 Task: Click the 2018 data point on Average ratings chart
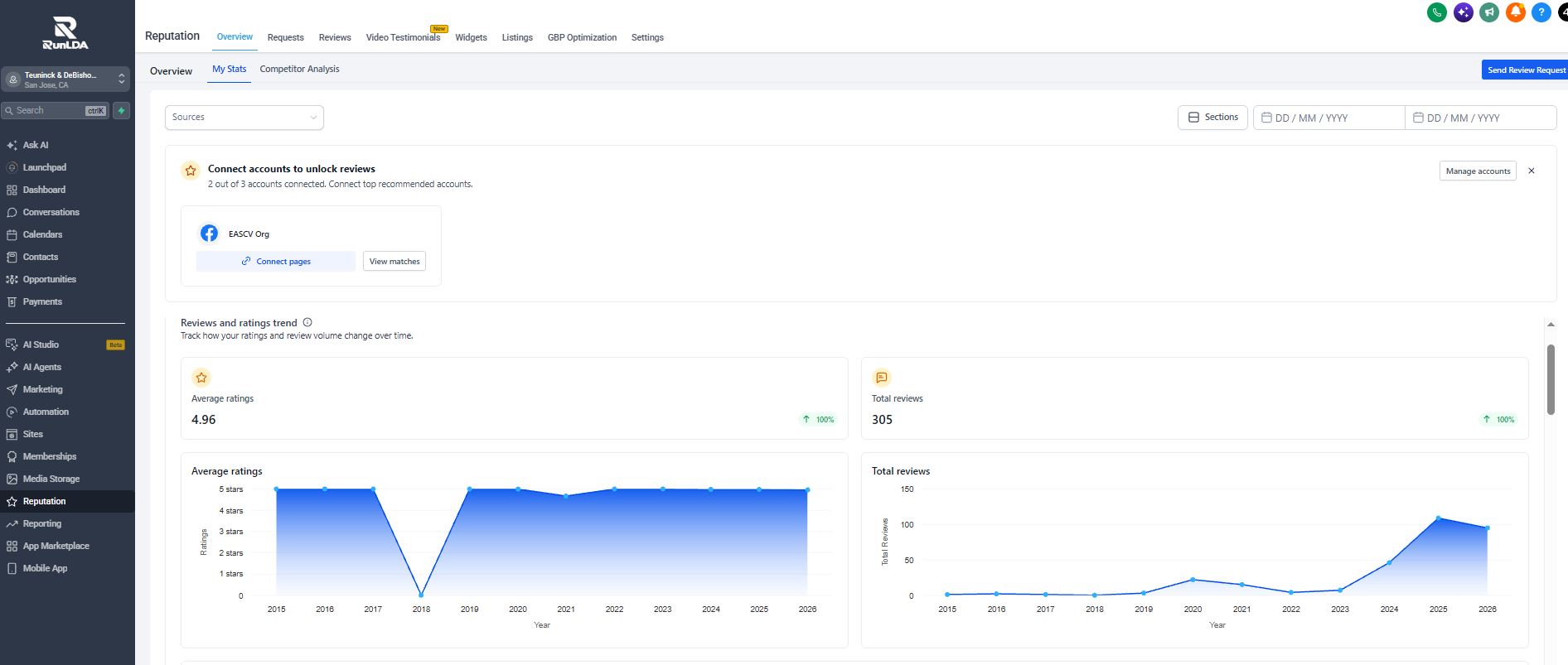(x=421, y=595)
